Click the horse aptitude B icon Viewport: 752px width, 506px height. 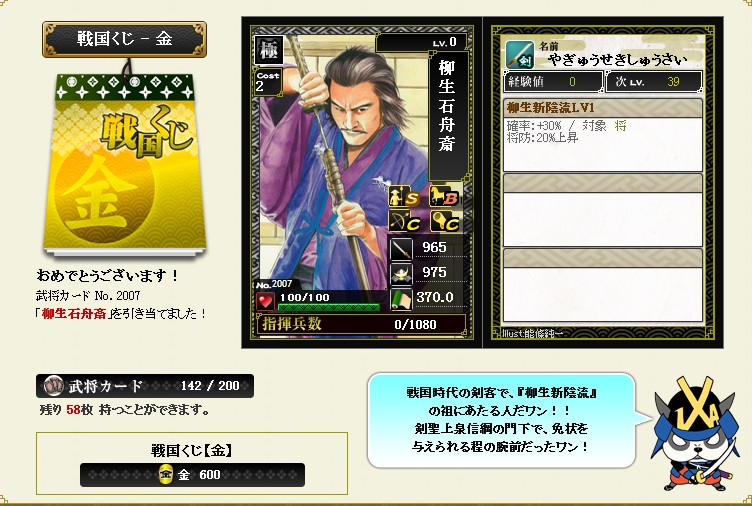(x=444, y=196)
